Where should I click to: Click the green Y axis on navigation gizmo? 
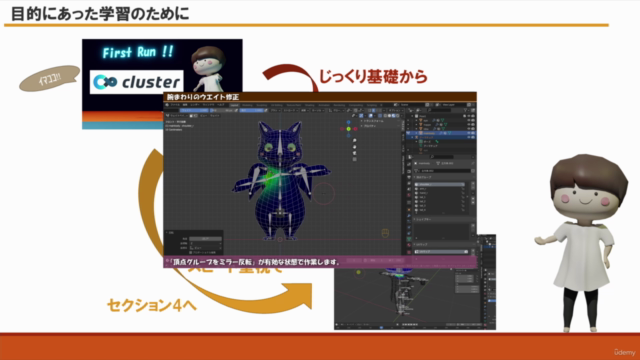point(348,129)
